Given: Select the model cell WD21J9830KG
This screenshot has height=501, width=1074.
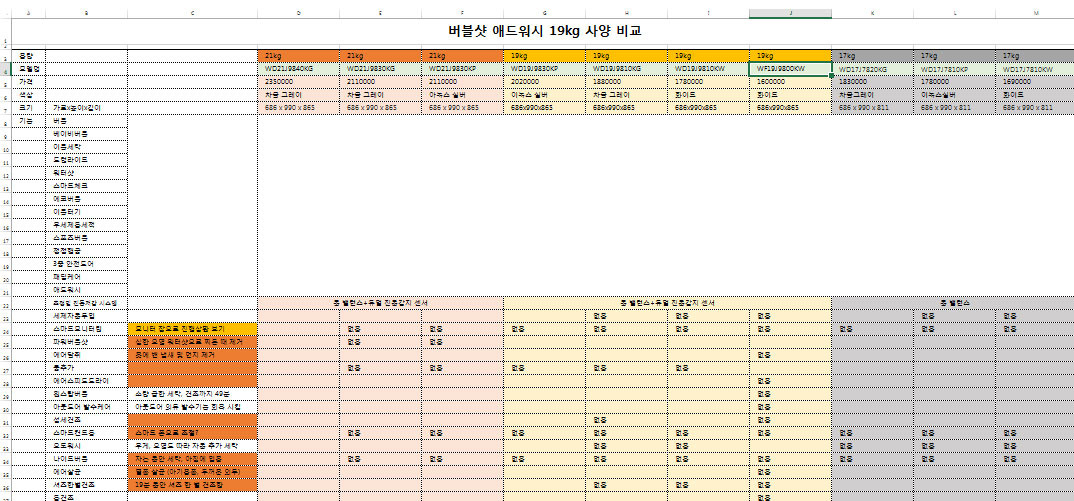Looking at the screenshot, I should (380, 69).
